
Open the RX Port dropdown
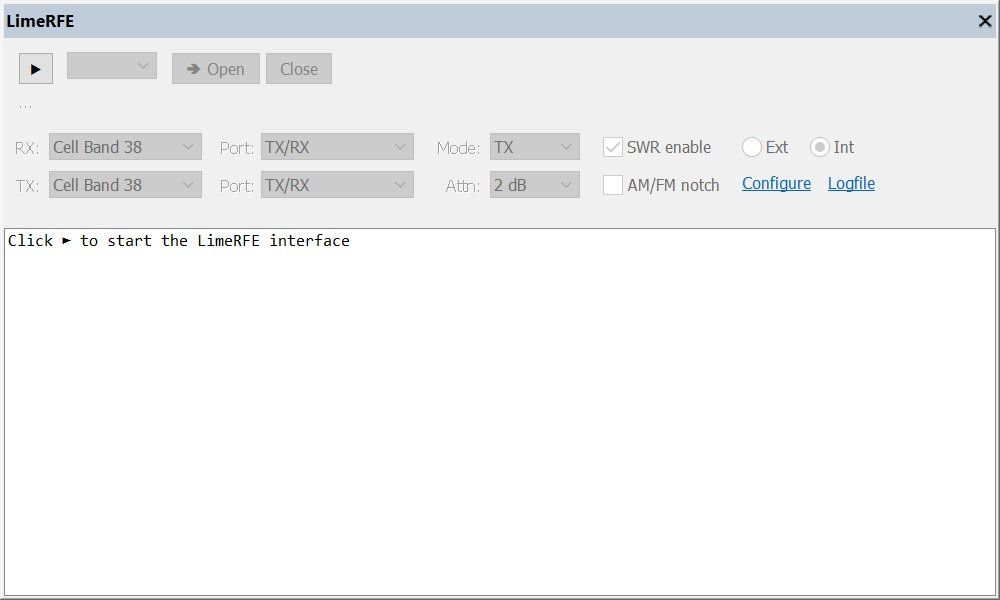coord(337,147)
